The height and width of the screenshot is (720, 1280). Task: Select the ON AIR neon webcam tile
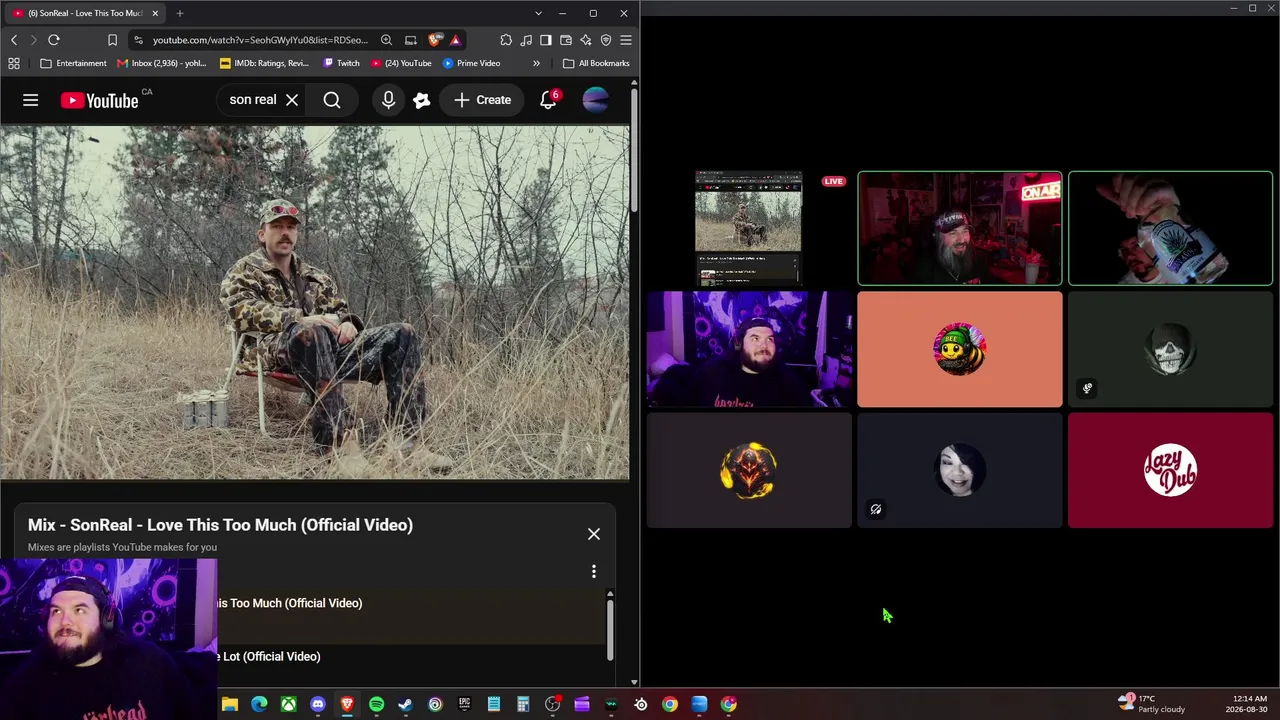[960, 229]
